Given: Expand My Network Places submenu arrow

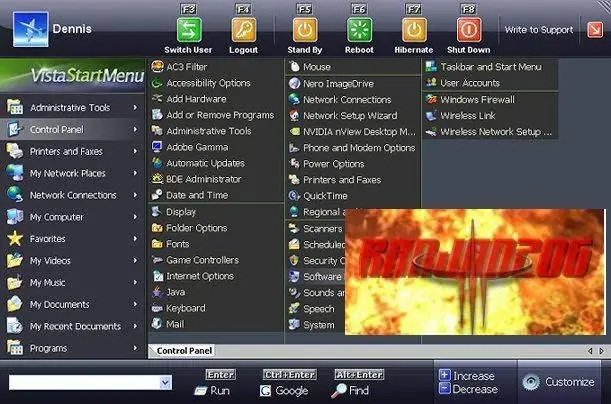Looking at the screenshot, I should [x=135, y=173].
